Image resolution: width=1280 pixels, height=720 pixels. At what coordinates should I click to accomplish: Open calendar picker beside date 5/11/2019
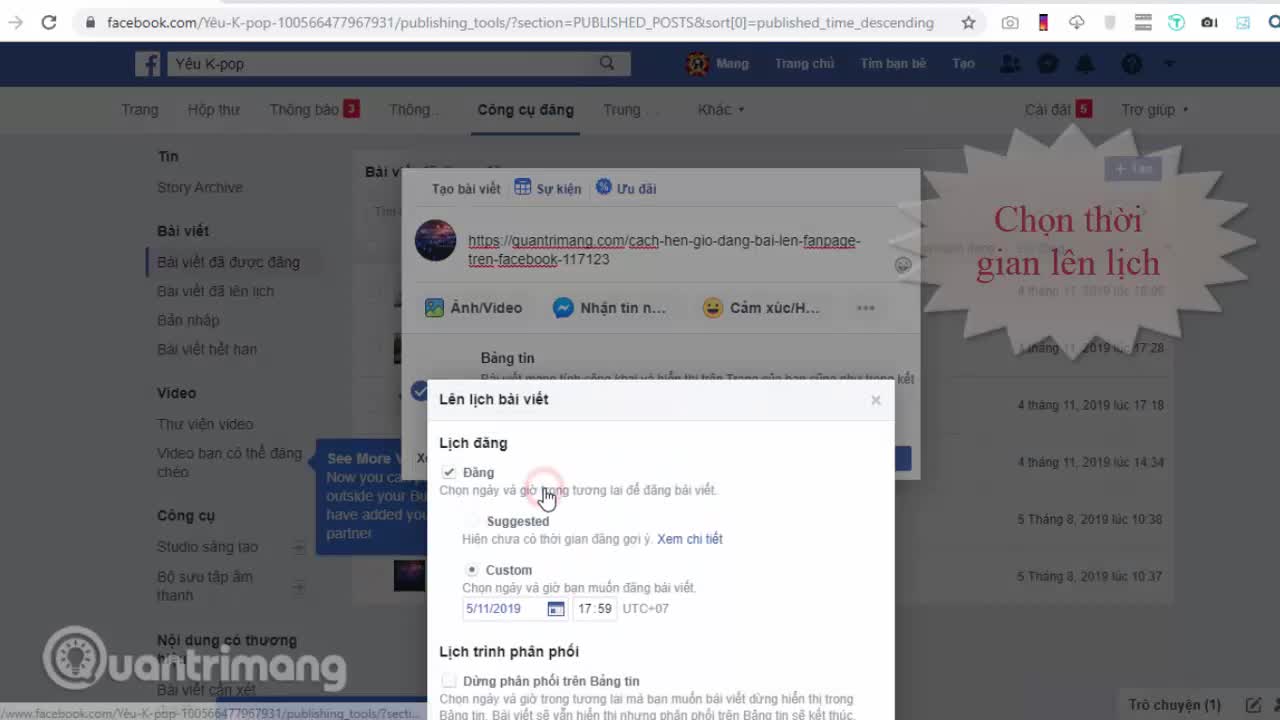(x=556, y=609)
